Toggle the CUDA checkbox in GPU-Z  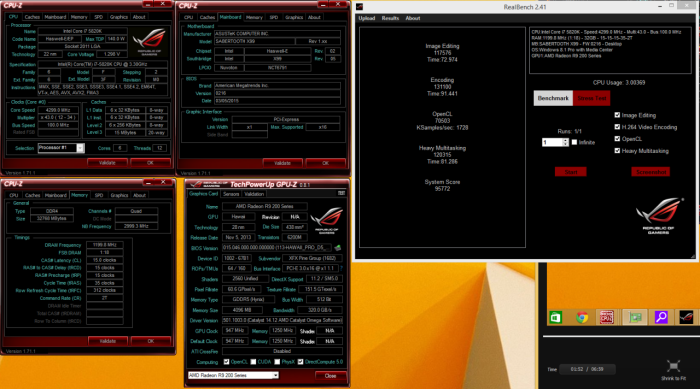[x=254, y=362]
